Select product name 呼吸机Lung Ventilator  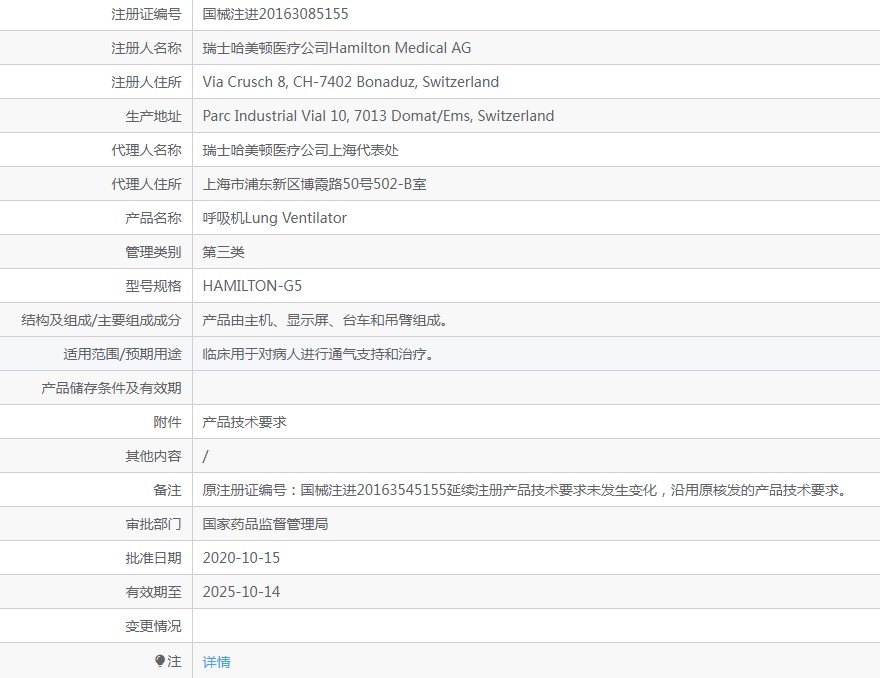[274, 218]
